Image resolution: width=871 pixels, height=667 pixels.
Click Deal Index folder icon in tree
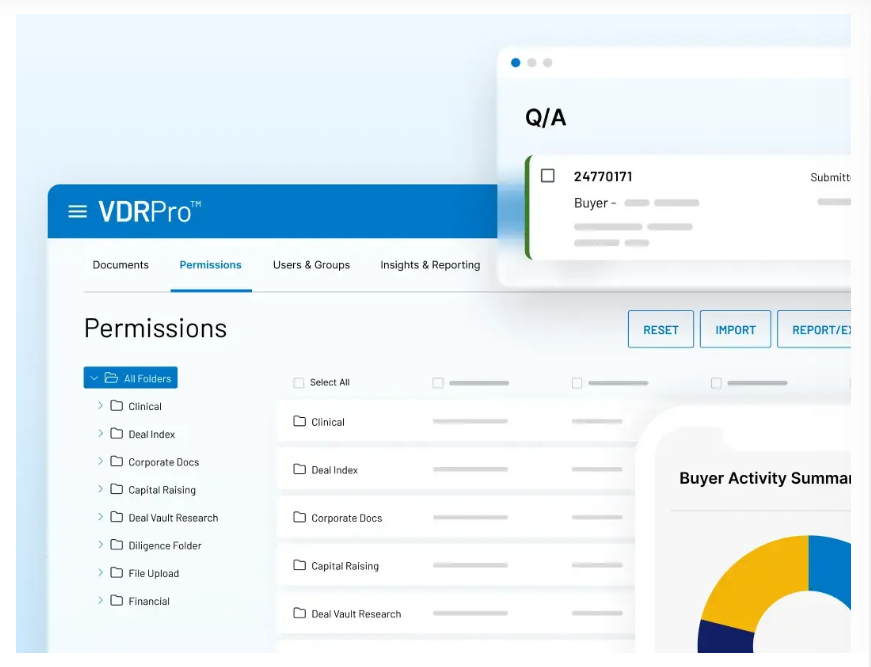coord(117,434)
